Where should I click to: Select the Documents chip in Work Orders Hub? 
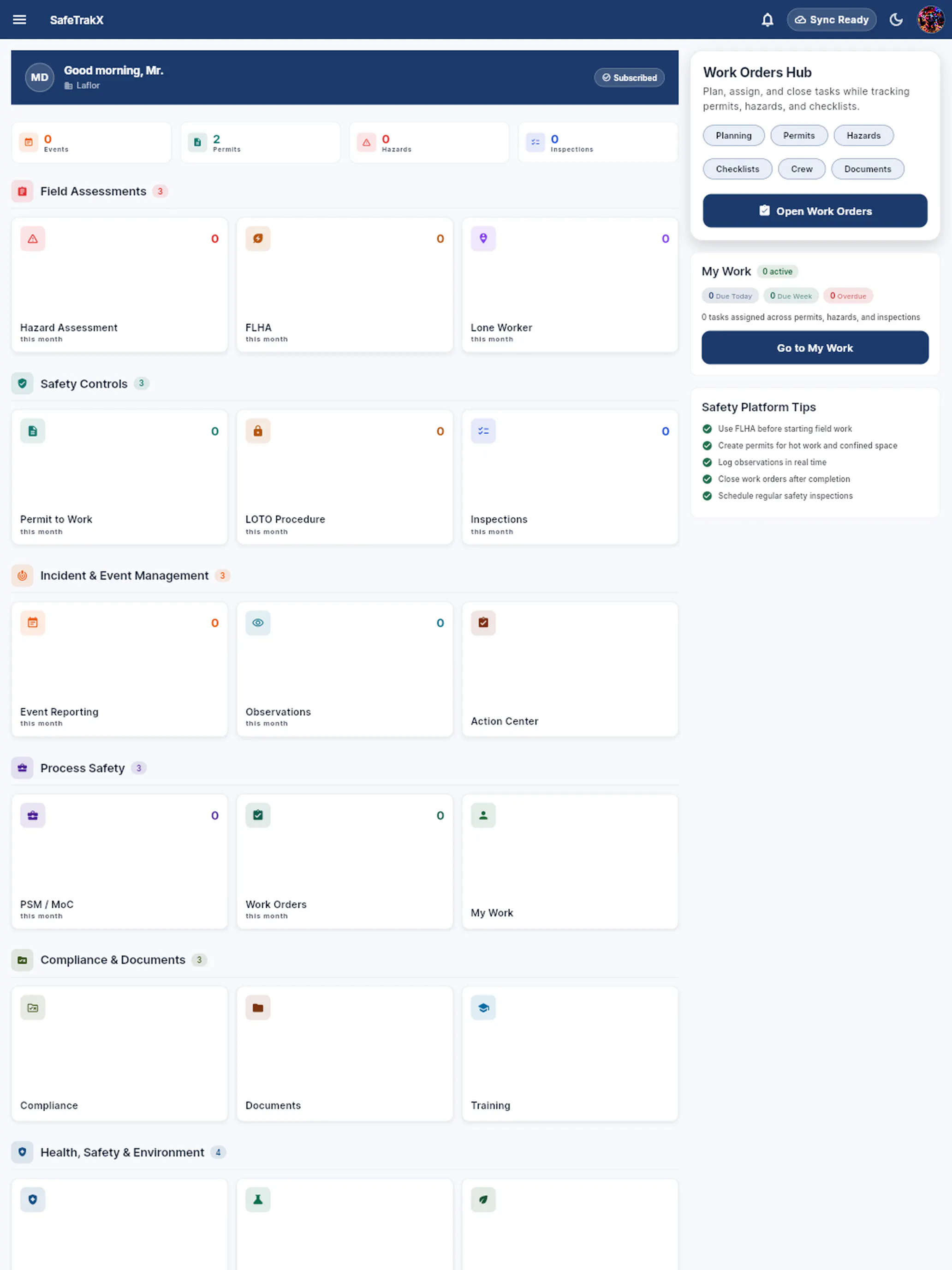click(x=867, y=169)
